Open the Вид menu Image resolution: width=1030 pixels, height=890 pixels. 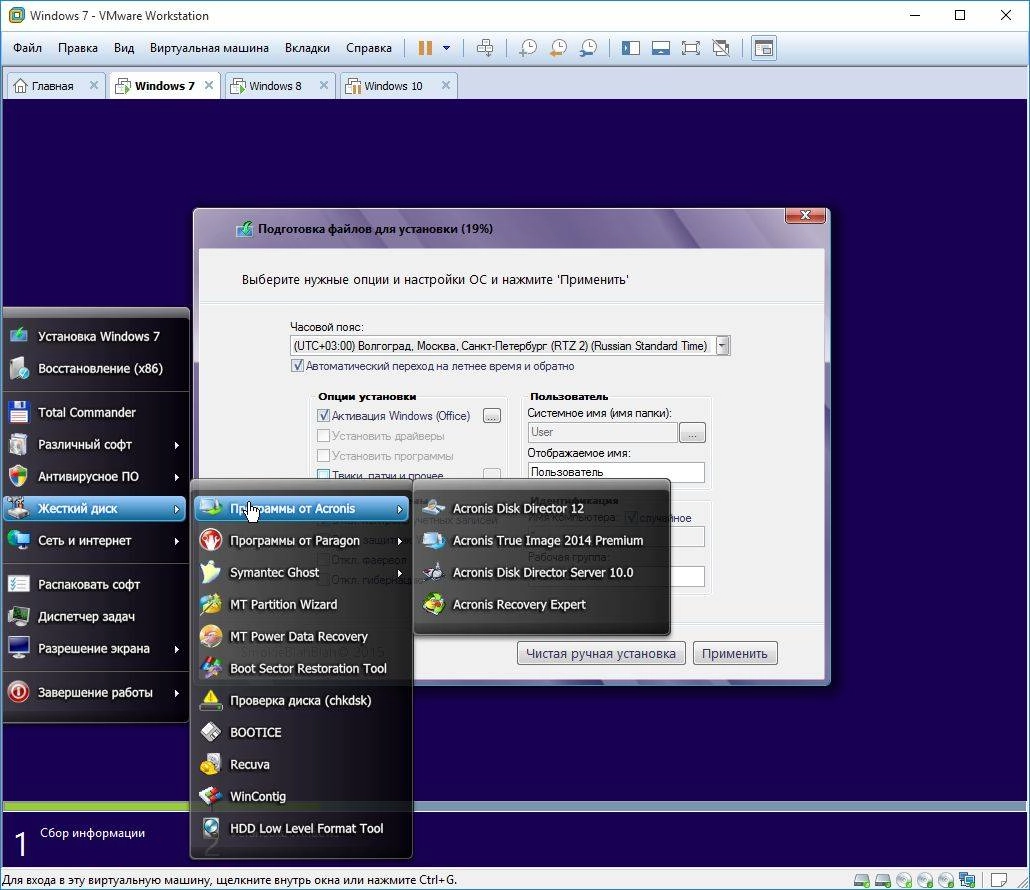pos(123,48)
